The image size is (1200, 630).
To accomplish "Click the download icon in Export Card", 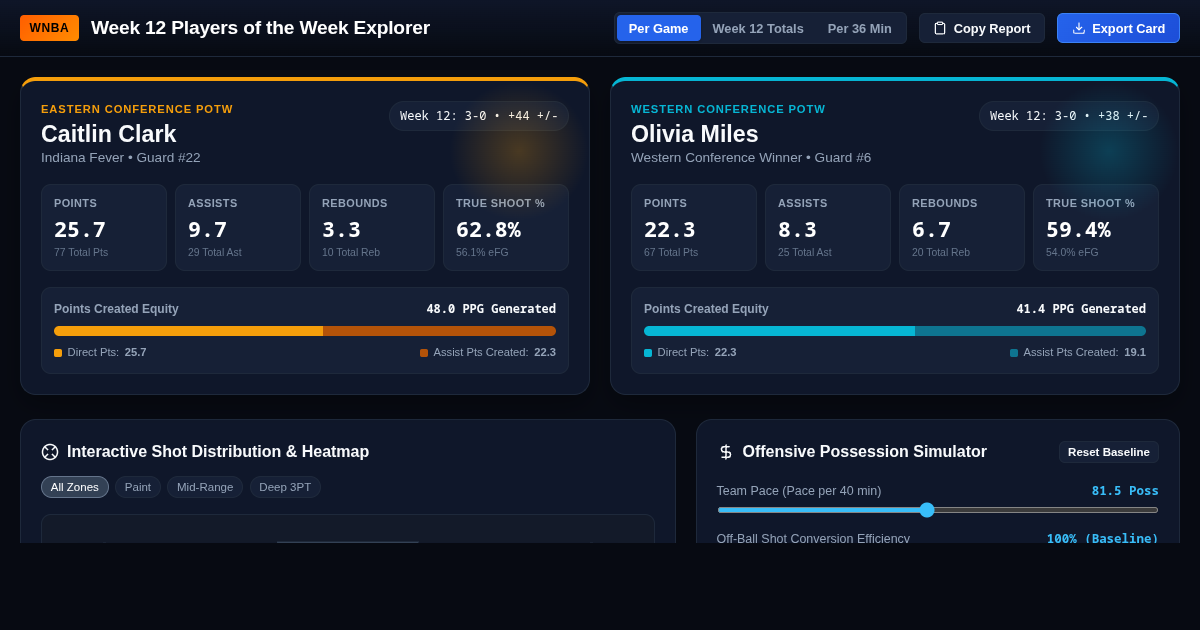I will (x=1079, y=28).
